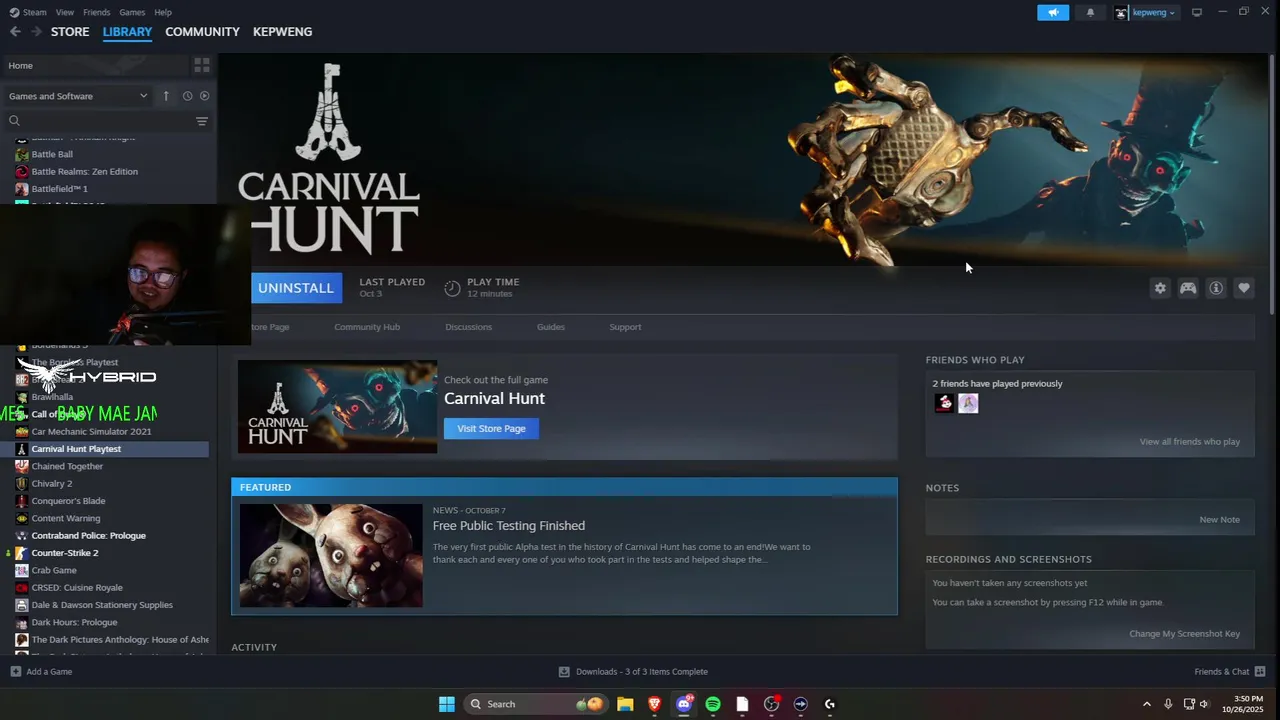
Task: View all friends who play
Action: 1190,441
